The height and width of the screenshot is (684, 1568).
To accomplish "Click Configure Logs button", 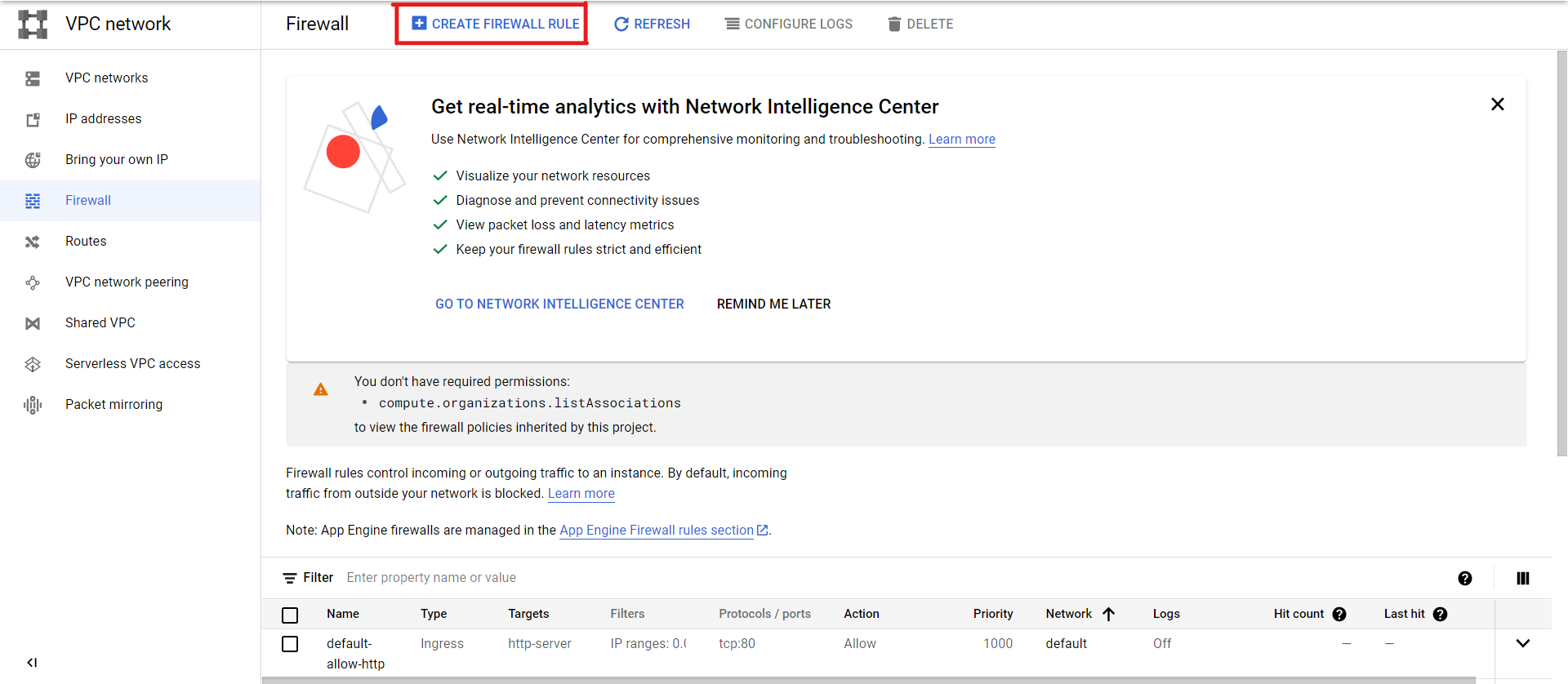I will tap(789, 24).
